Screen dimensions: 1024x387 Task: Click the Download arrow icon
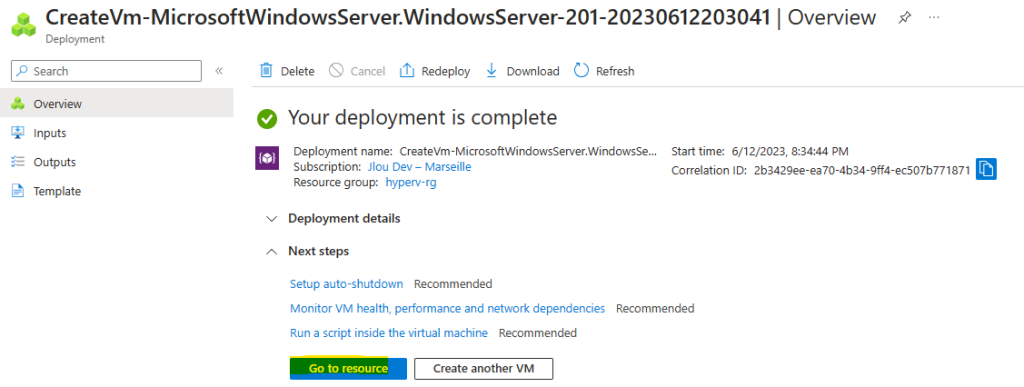point(492,70)
